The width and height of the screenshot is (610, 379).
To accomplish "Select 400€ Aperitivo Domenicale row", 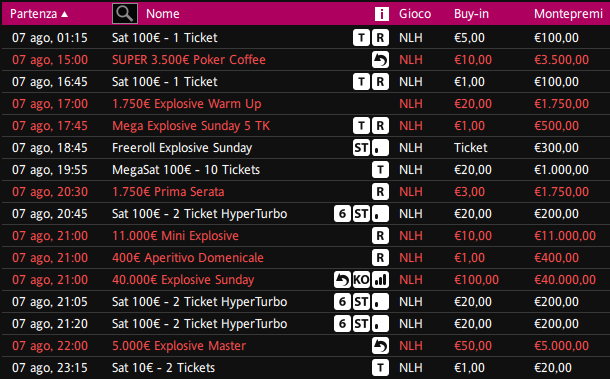I will click(305, 258).
